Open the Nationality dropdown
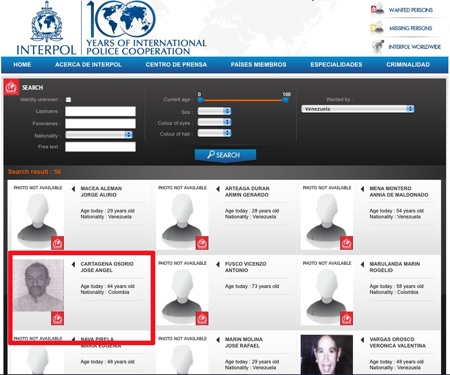The height and width of the screenshot is (375, 450). [x=99, y=134]
